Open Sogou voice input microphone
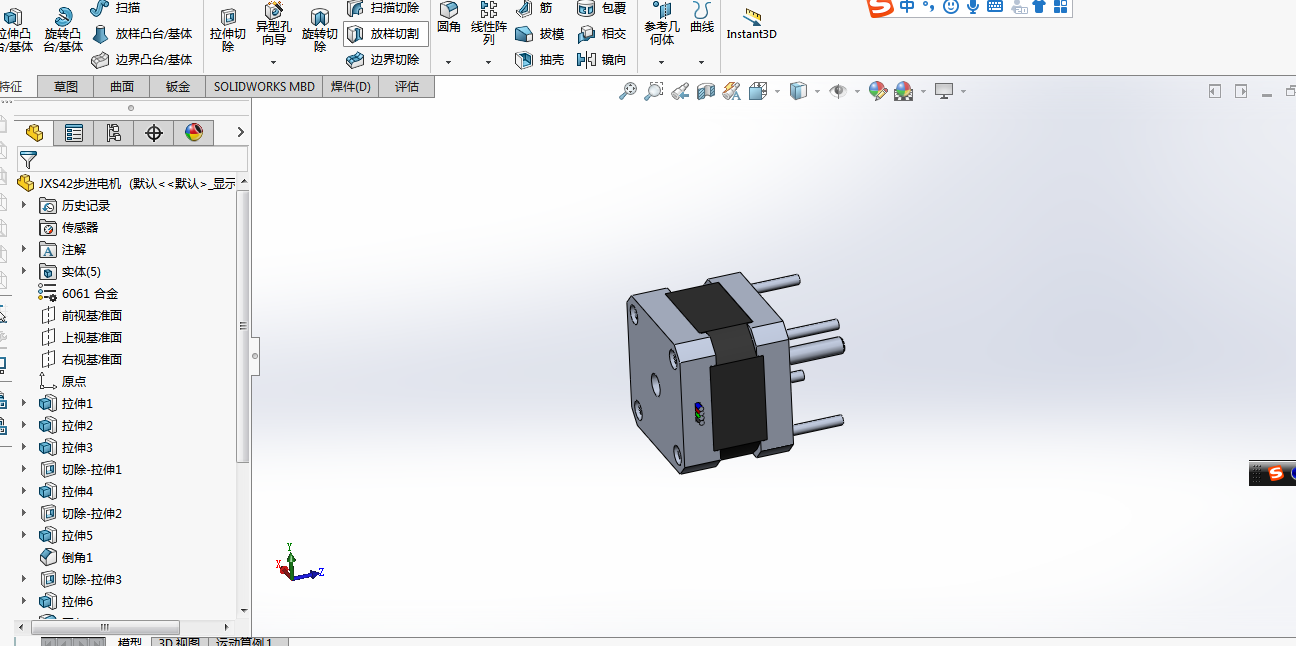The width and height of the screenshot is (1296, 646). (973, 6)
